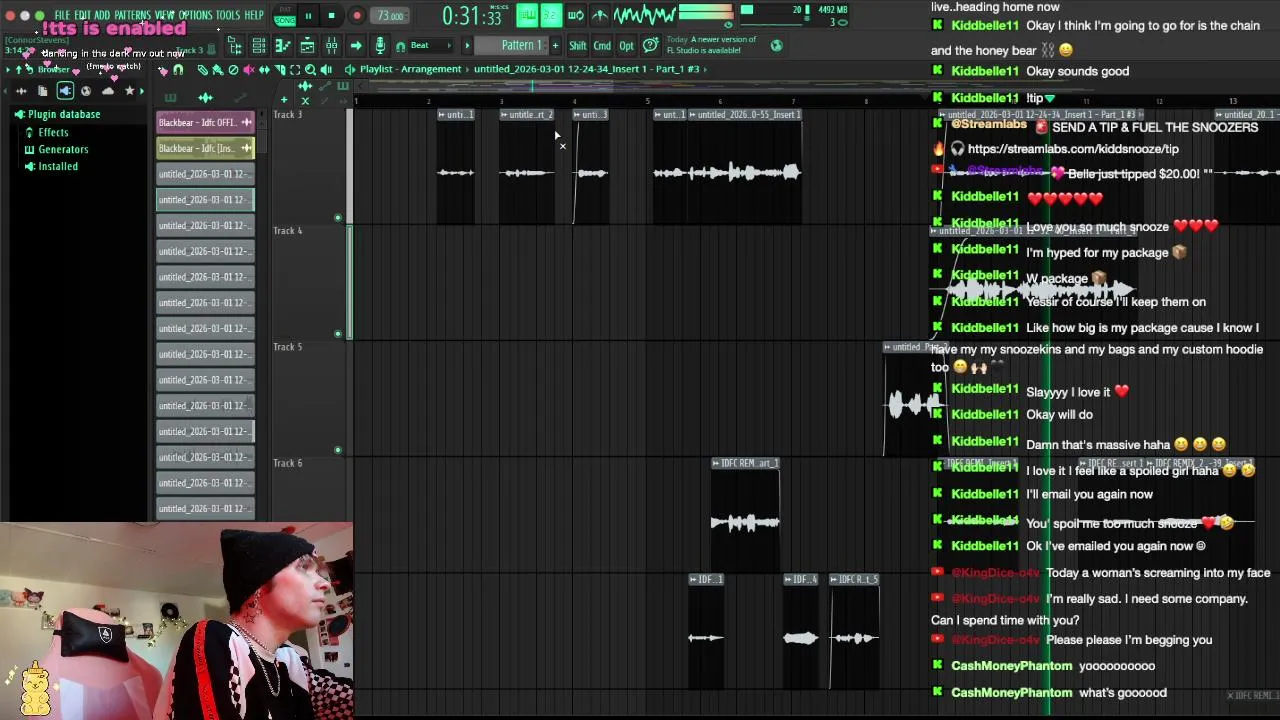The image size is (1280, 720).
Task: Open the OPTIONS menu
Action: tap(196, 16)
